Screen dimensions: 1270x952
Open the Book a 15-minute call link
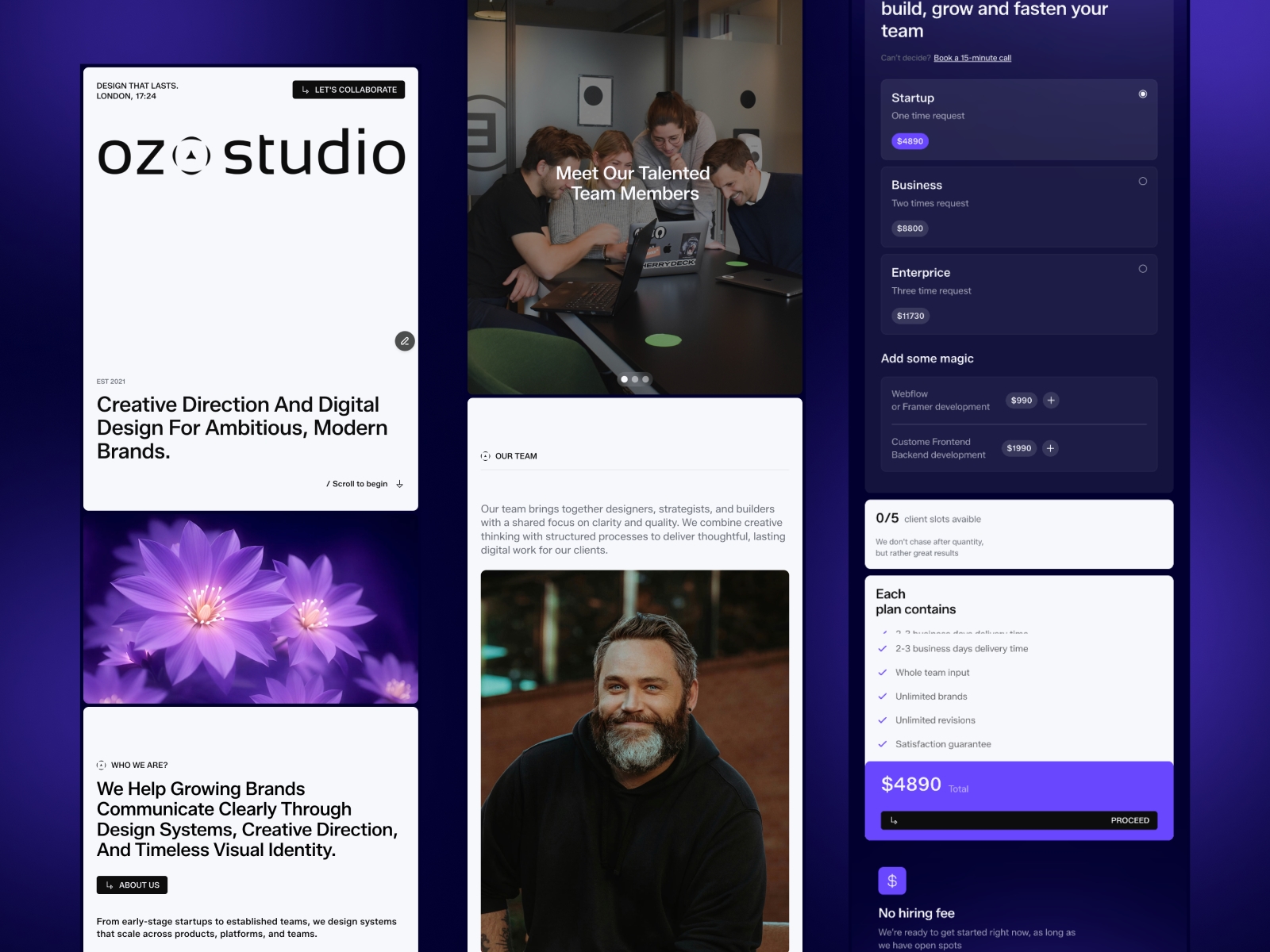(x=973, y=57)
